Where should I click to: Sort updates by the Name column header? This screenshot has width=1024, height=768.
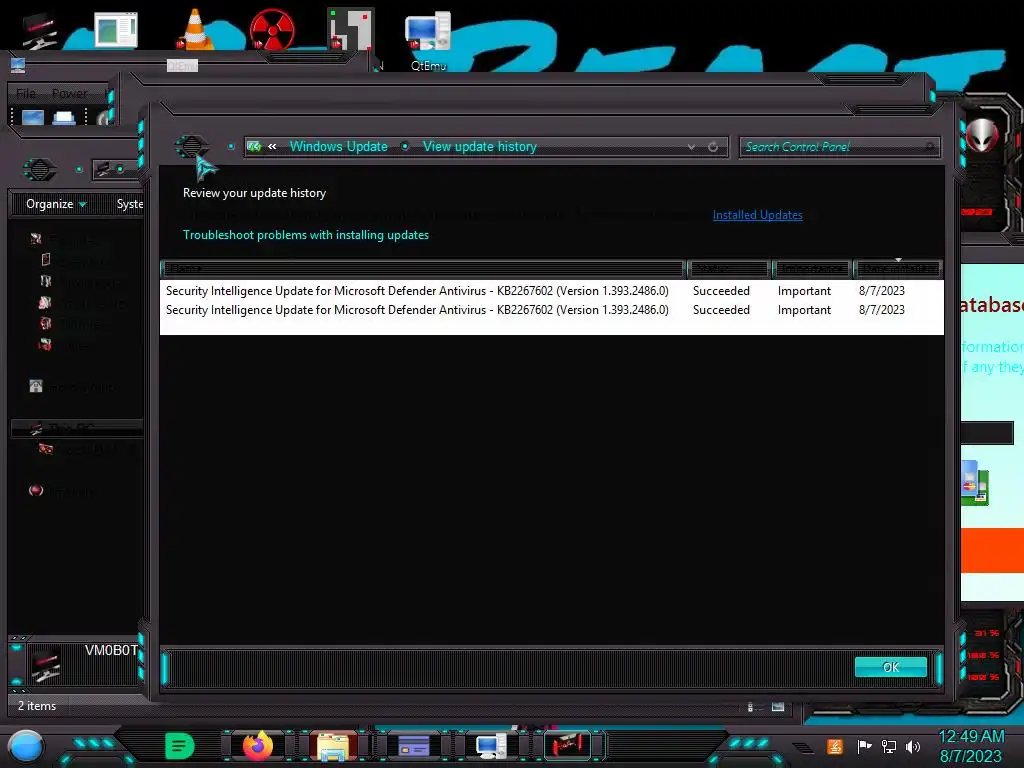(x=423, y=268)
